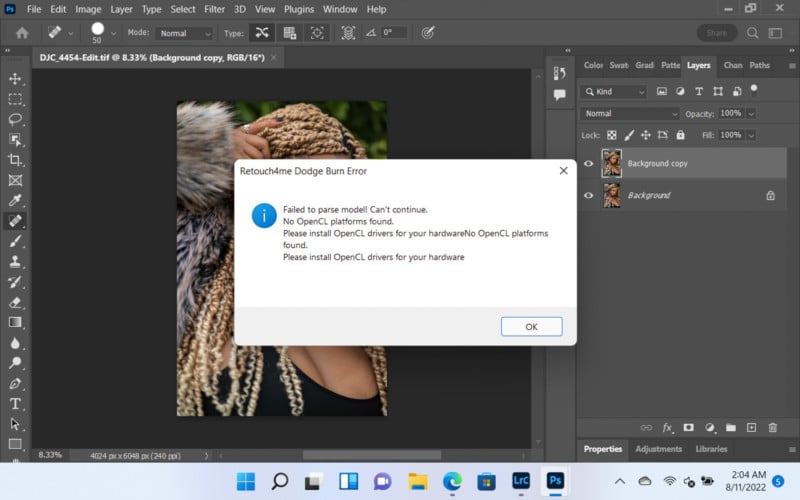The width and height of the screenshot is (800, 500).
Task: Open layer blend mode Normal dropdown
Action: [630, 113]
